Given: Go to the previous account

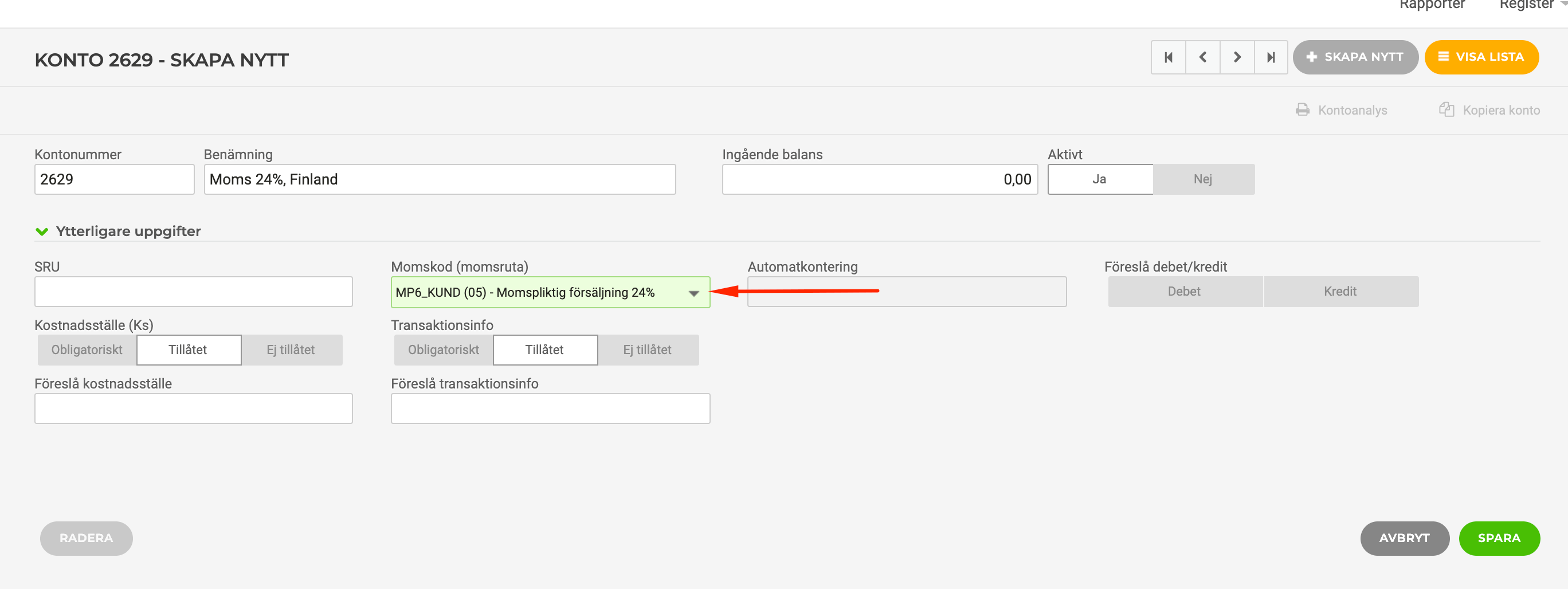Looking at the screenshot, I should pyautogui.click(x=1202, y=57).
